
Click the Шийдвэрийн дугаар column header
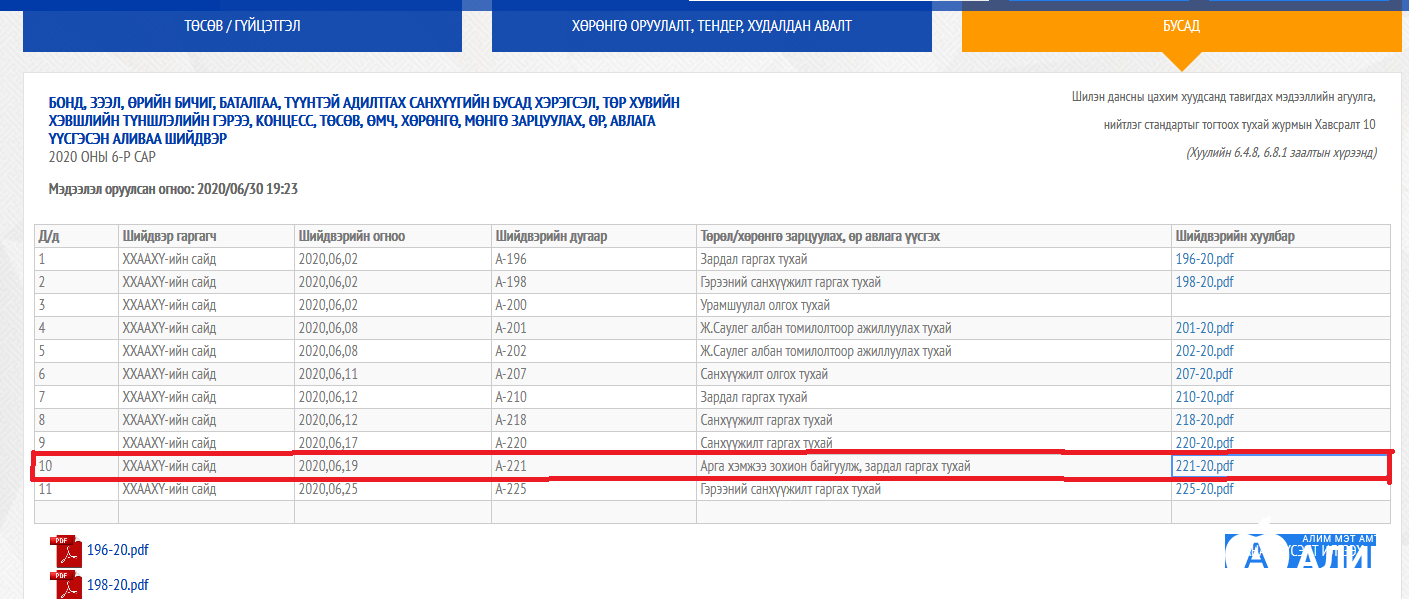(551, 237)
